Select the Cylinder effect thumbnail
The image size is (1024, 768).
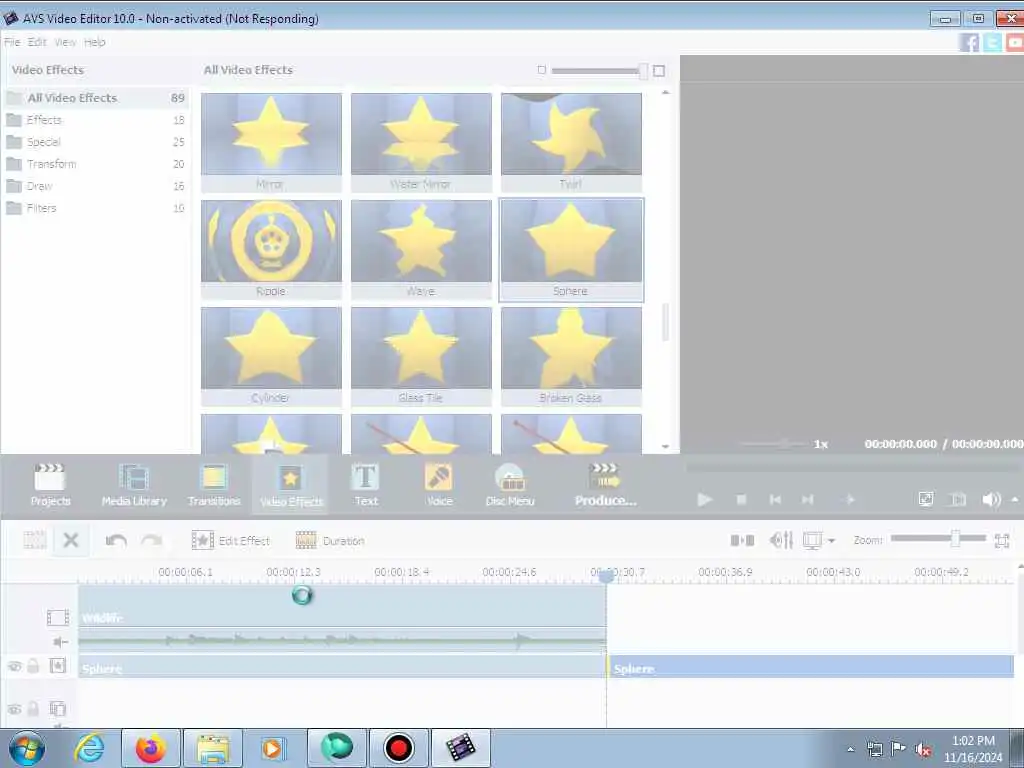point(271,356)
